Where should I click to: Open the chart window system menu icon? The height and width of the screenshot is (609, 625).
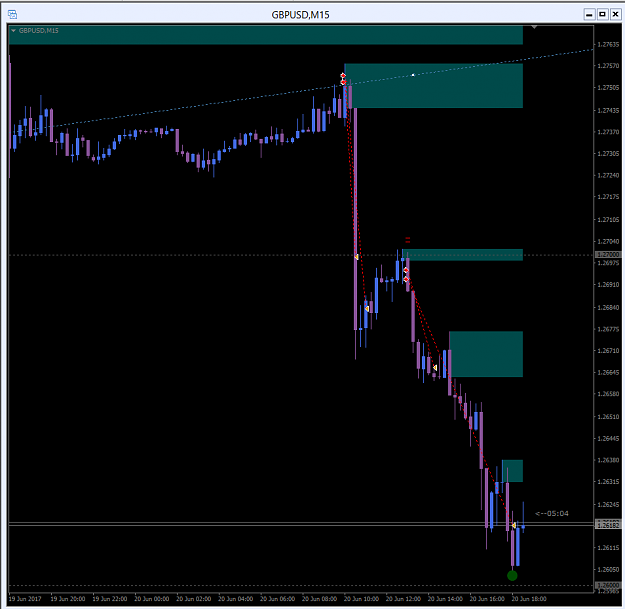tap(12, 15)
